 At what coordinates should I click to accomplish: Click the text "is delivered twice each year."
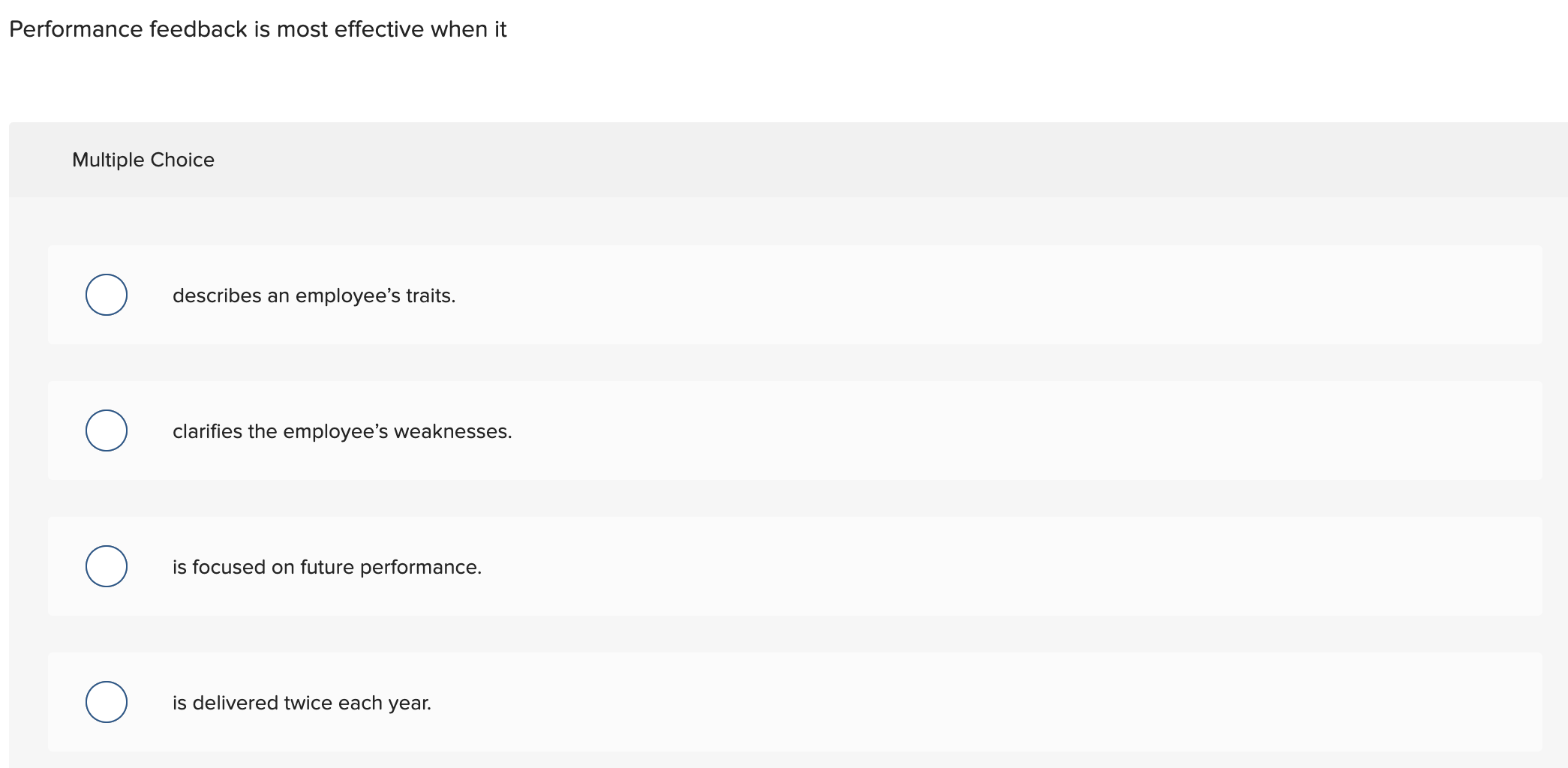(x=302, y=703)
